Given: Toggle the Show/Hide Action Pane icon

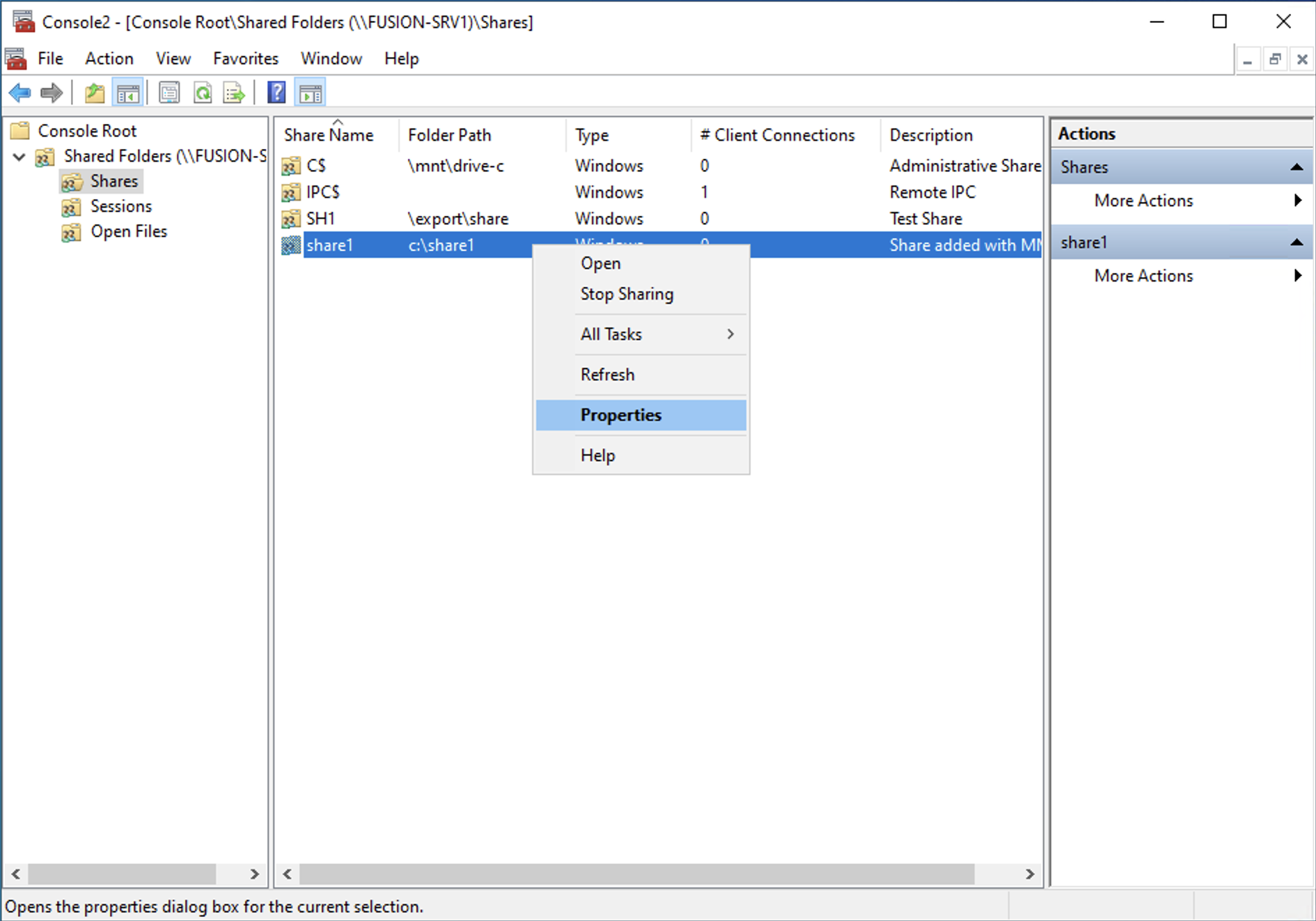Looking at the screenshot, I should pyautogui.click(x=310, y=93).
